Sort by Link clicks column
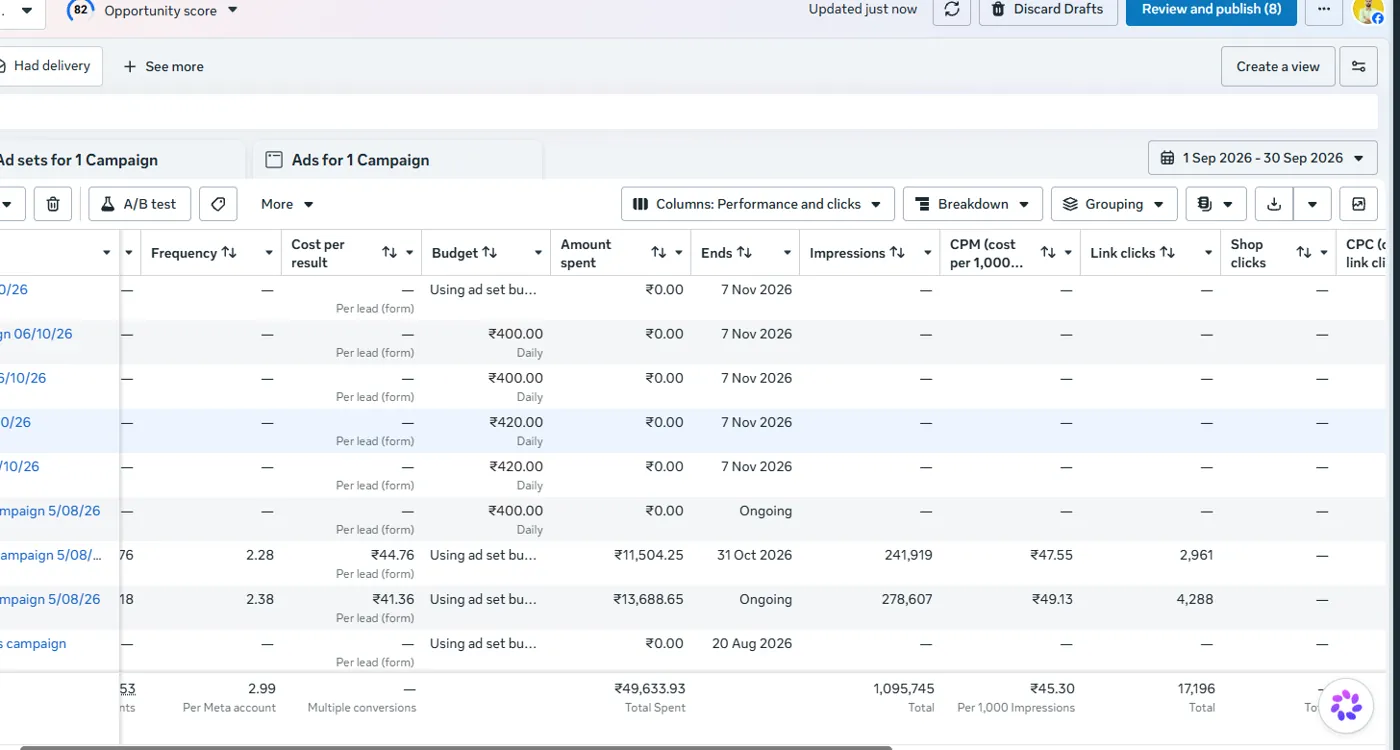Image resolution: width=1400 pixels, height=750 pixels. (1167, 253)
